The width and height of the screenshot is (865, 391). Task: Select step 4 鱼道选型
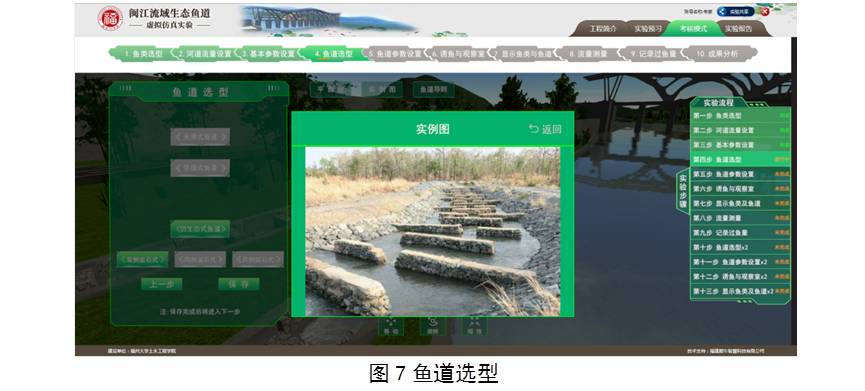point(333,54)
